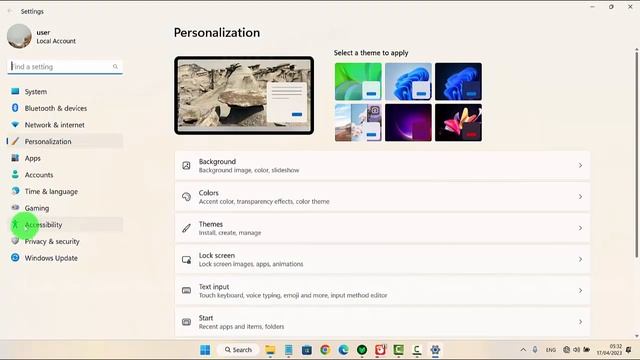Image resolution: width=640 pixels, height=360 pixels.
Task: Open the Gaming settings category
Action: 65,208
